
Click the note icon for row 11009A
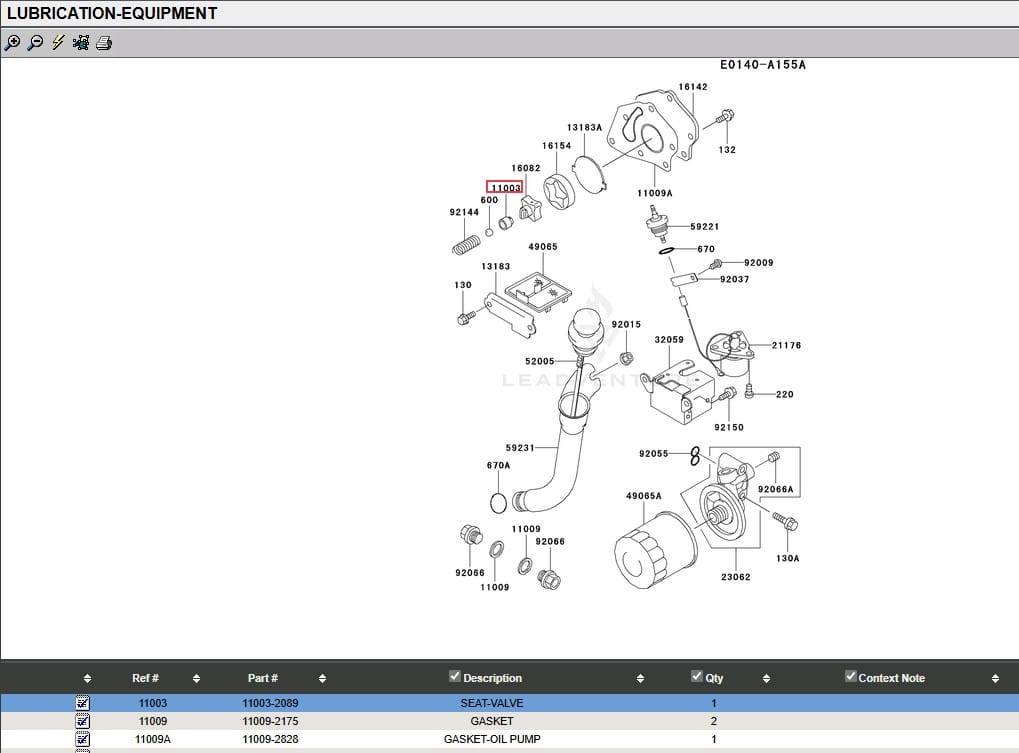[x=83, y=739]
